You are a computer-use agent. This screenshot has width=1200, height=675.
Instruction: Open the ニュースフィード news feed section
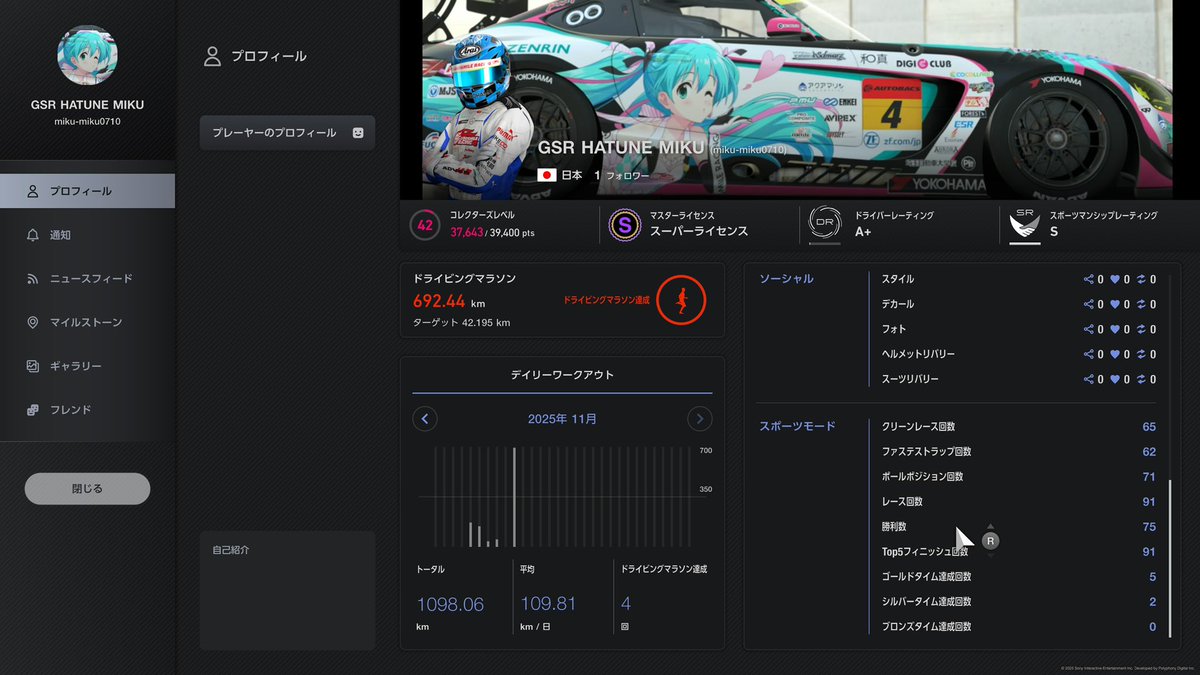tap(87, 278)
